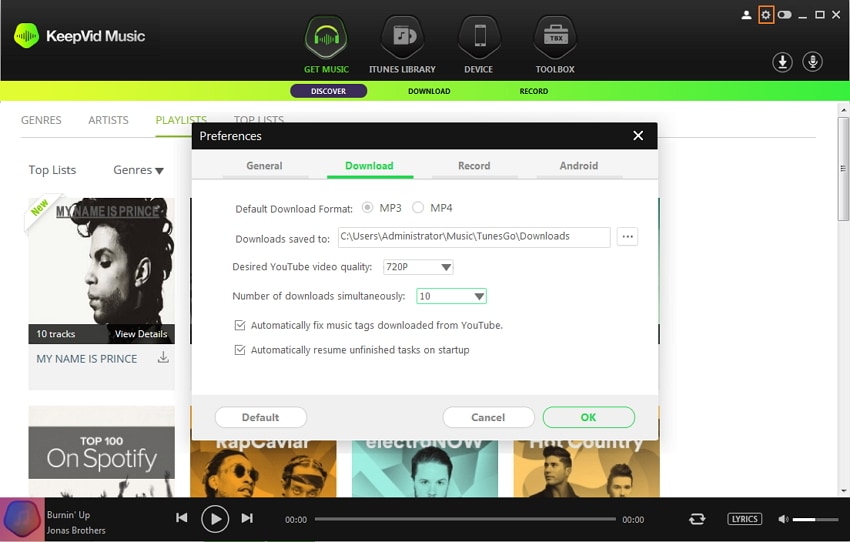Close the Preferences dialog
This screenshot has height=542, width=850.
[x=638, y=136]
